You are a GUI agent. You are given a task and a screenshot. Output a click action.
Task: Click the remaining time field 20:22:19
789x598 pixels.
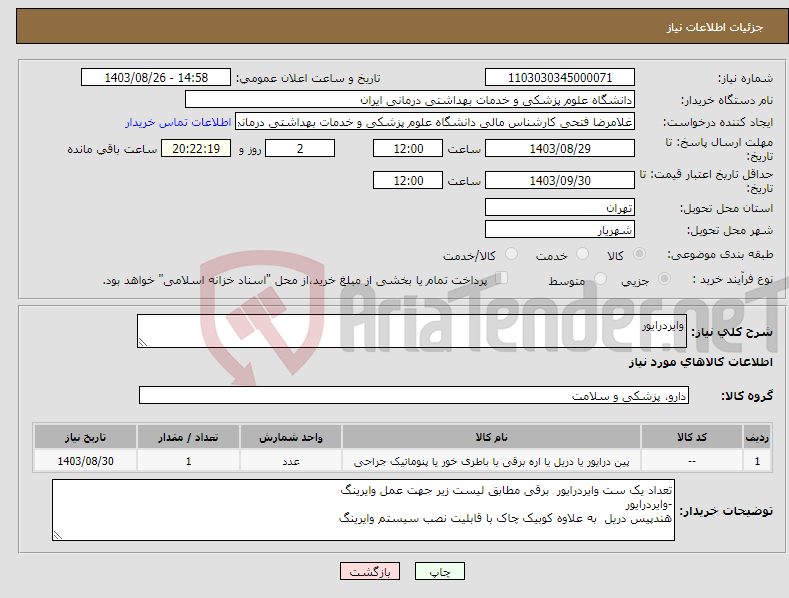[196, 148]
